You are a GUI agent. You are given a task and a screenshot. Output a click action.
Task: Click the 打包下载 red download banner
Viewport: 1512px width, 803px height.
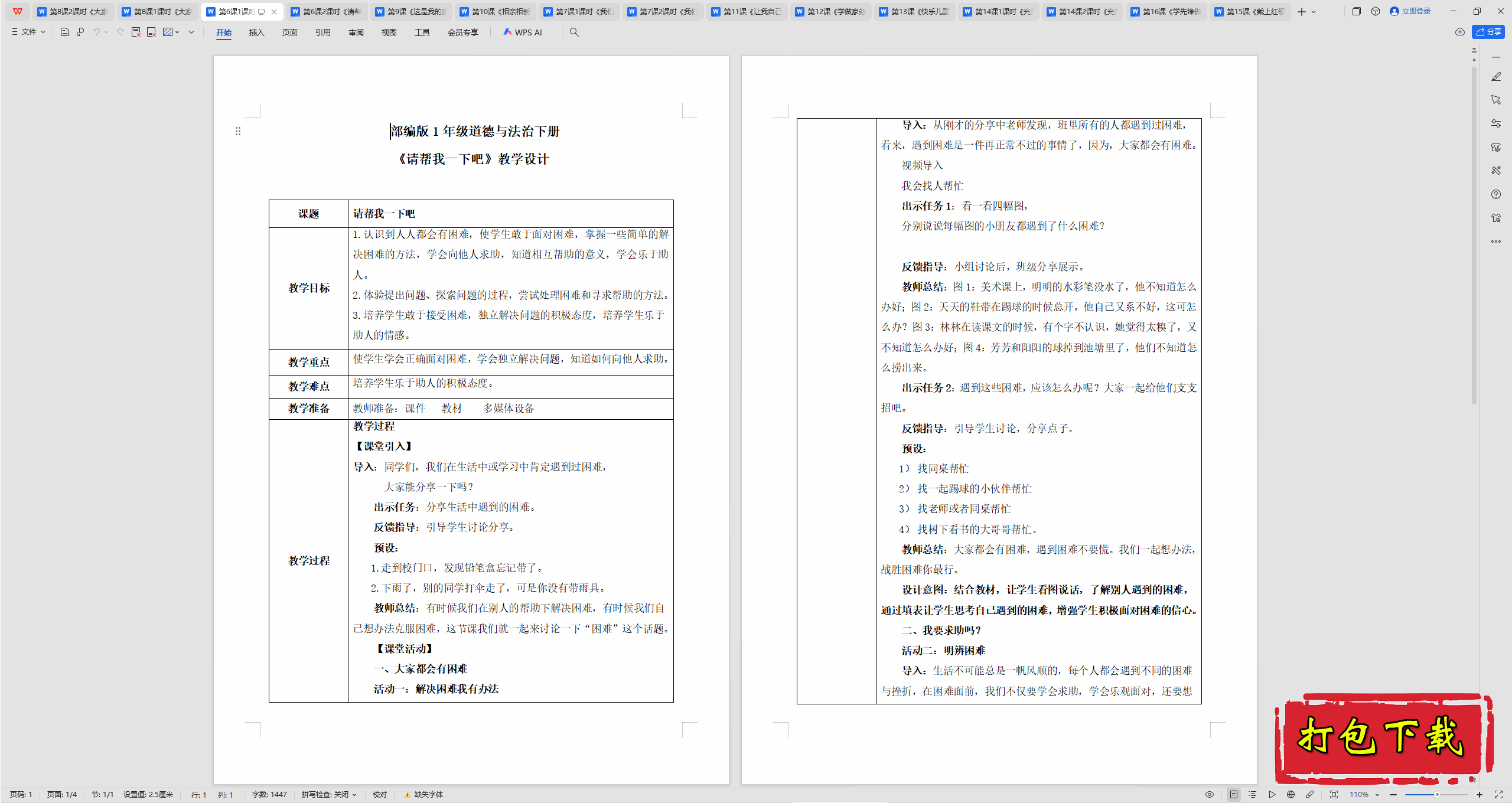(x=1384, y=738)
